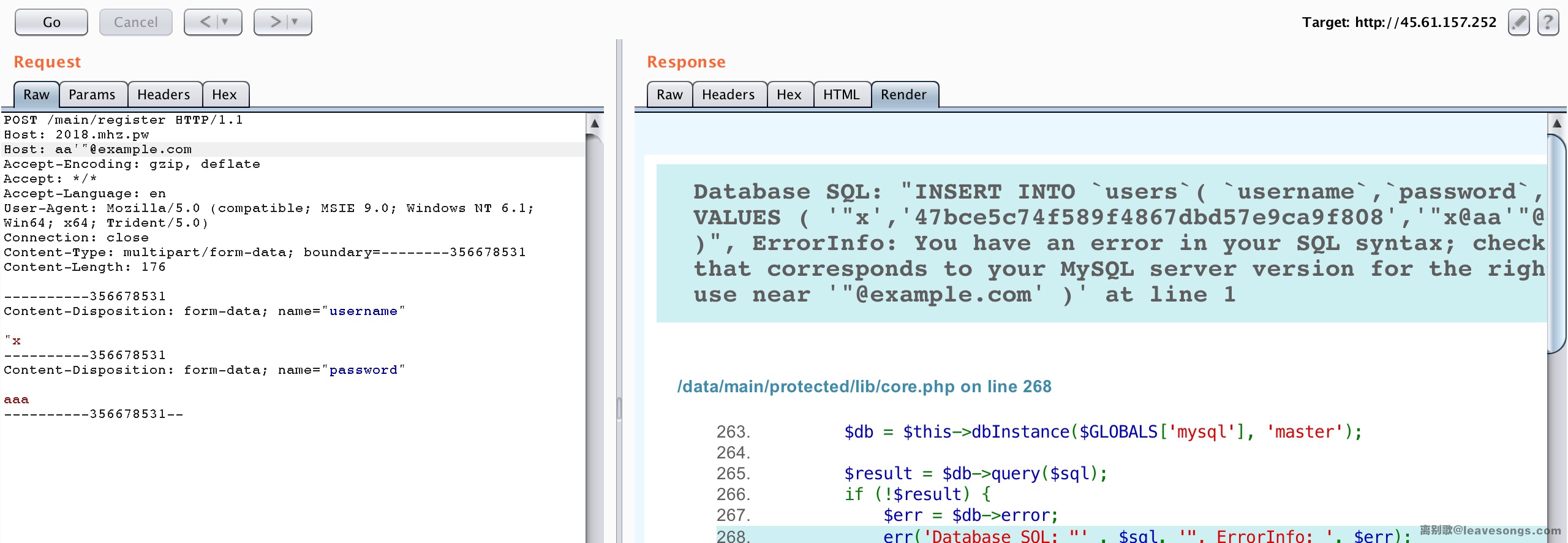The width and height of the screenshot is (1568, 543).
Task: Switch to the request Headers tab
Action: tap(164, 94)
